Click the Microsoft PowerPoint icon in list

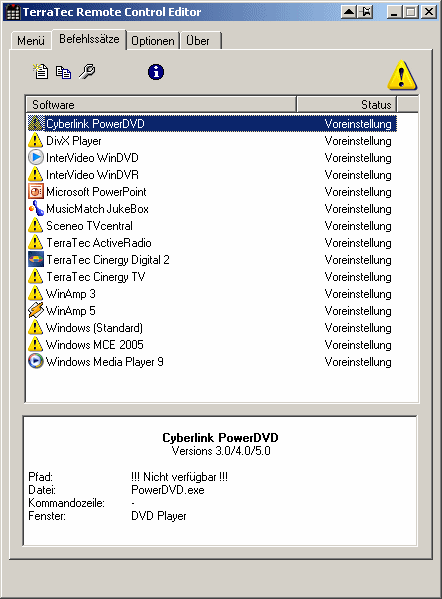point(36,191)
